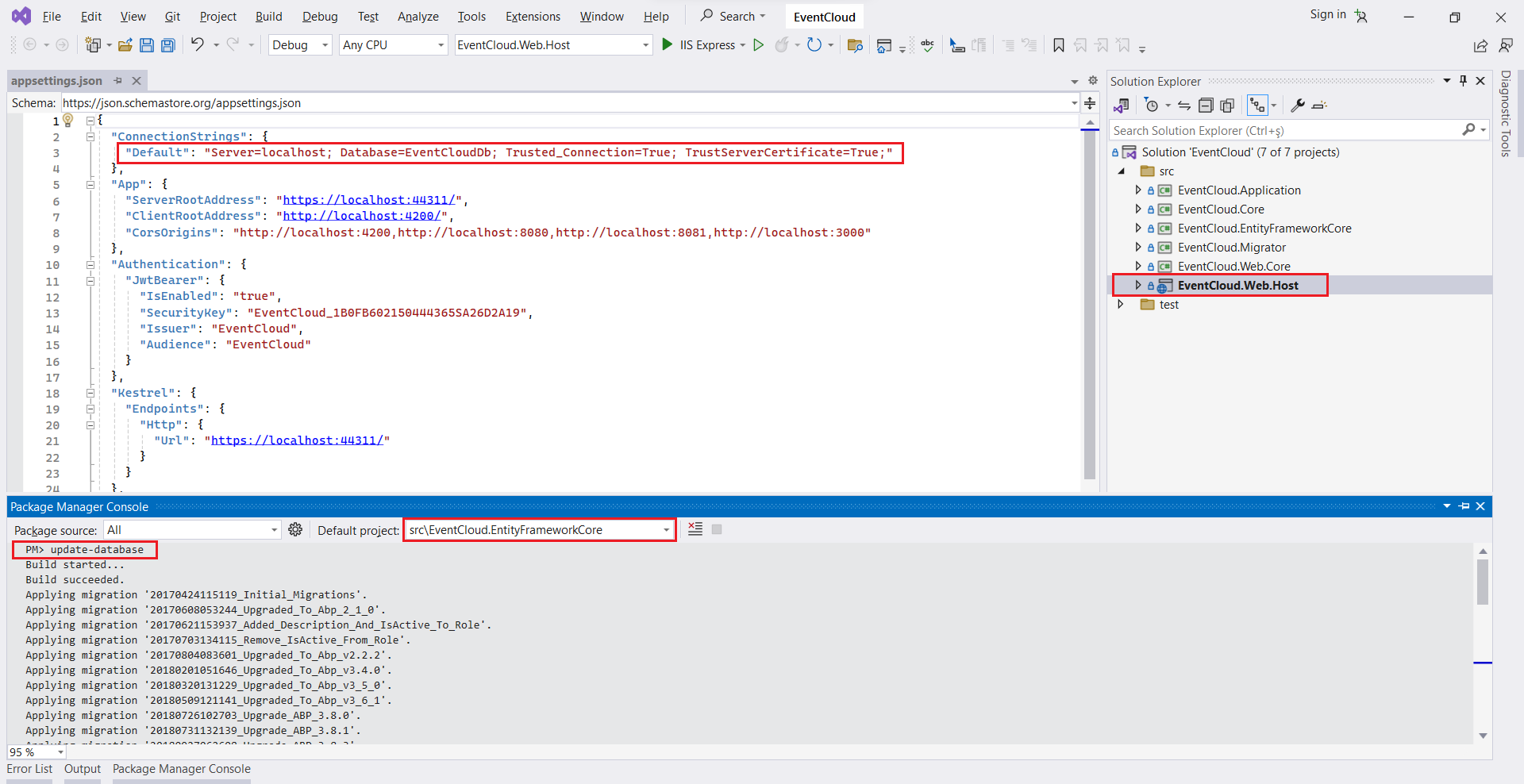Undo the last action via toolbar

(198, 44)
